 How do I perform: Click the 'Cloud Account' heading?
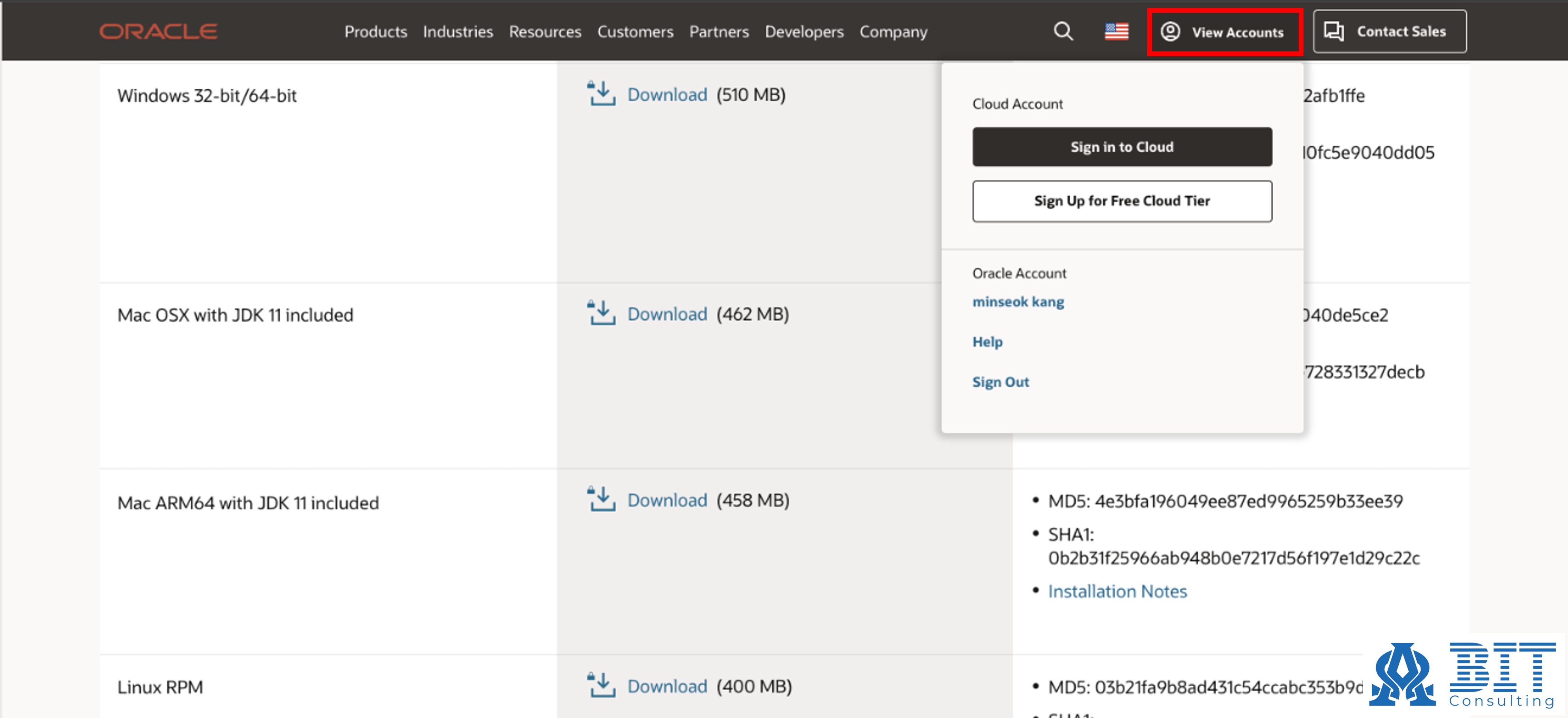tap(1017, 104)
